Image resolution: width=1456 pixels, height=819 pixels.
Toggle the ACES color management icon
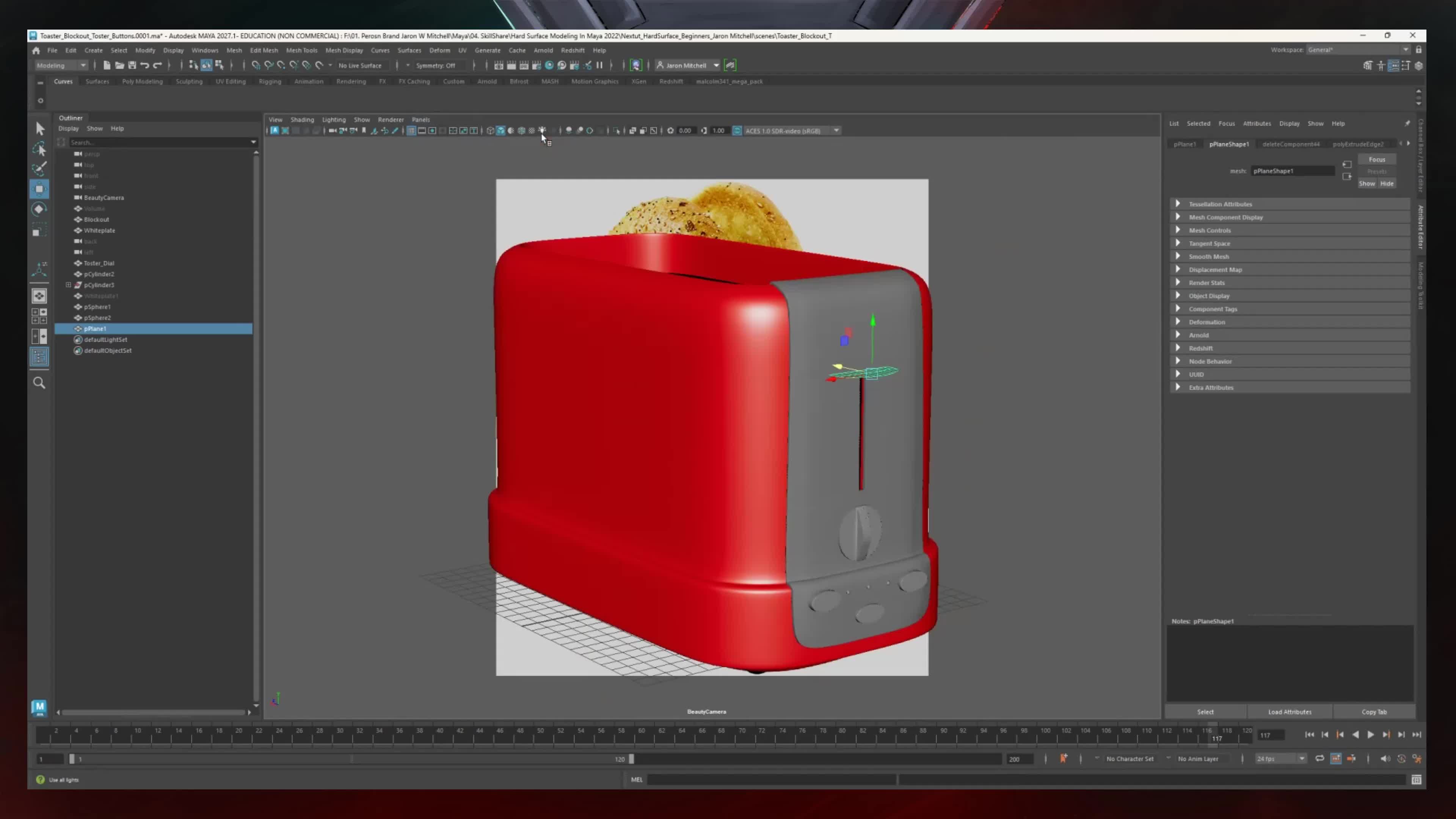point(737,130)
